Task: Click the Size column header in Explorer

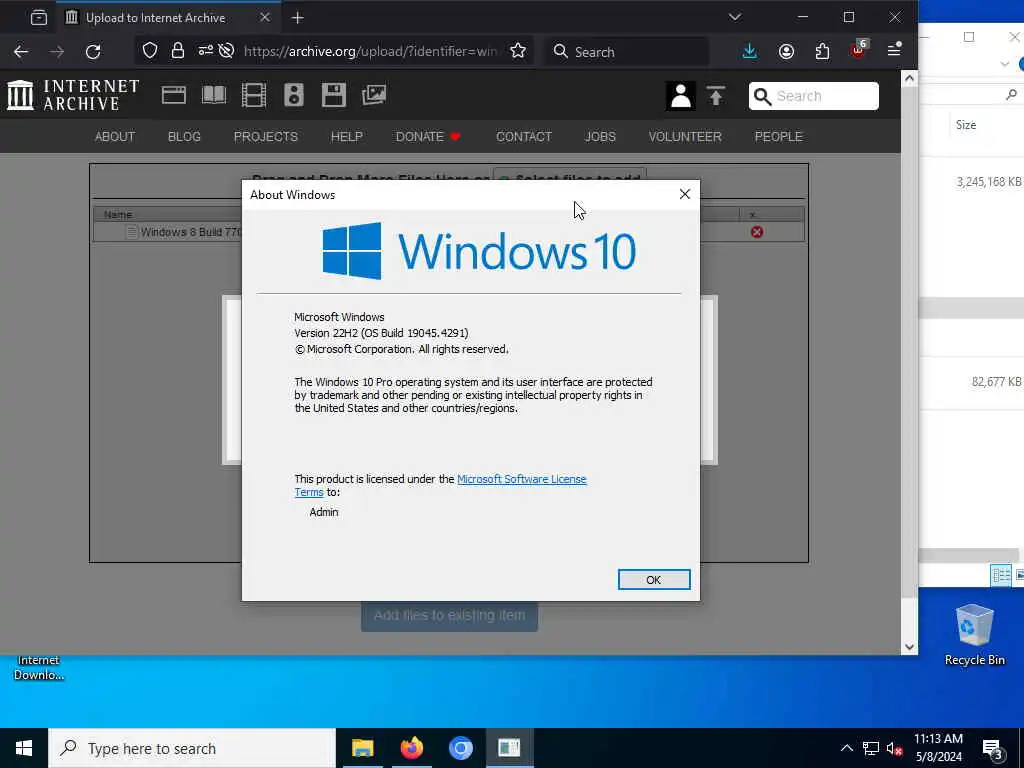Action: click(x=966, y=125)
